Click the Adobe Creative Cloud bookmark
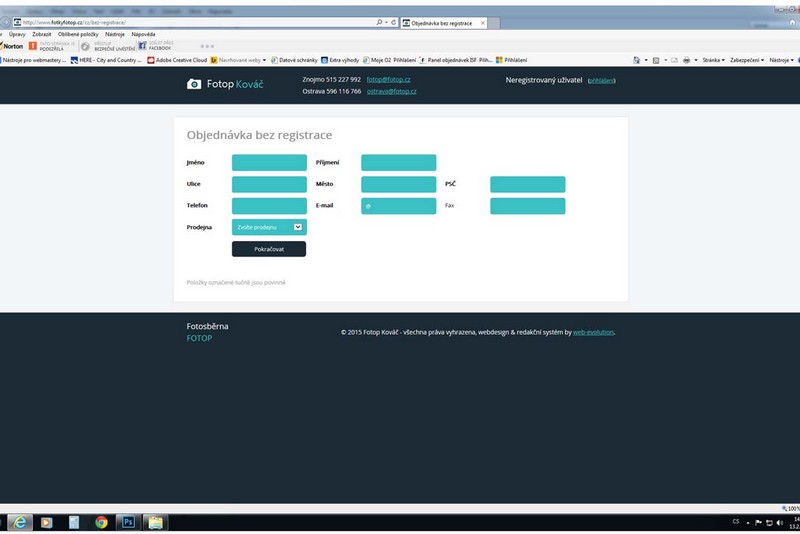800x534 pixels. tap(176, 60)
